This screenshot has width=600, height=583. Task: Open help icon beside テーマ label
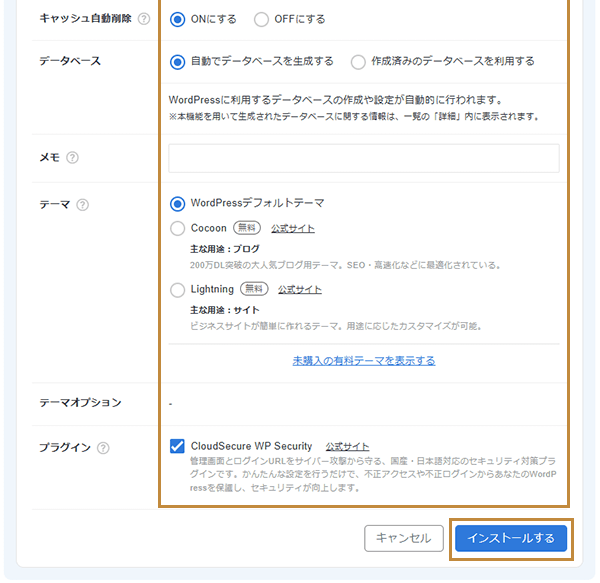click(x=82, y=205)
